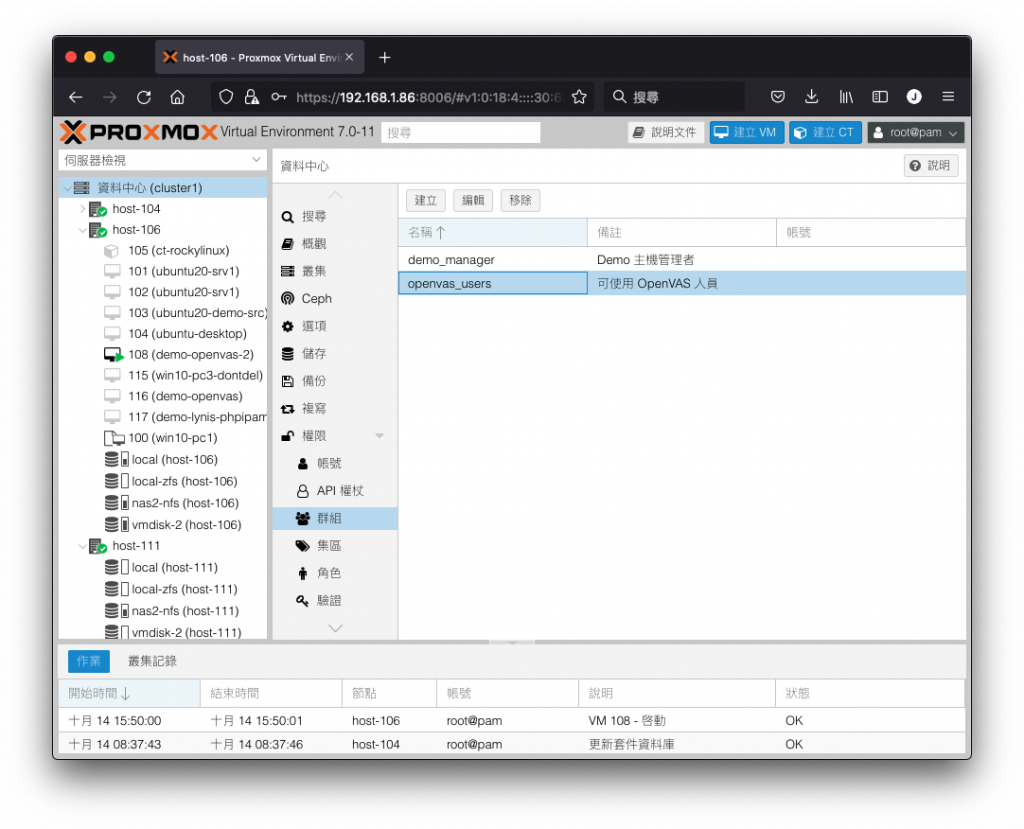The height and width of the screenshot is (829, 1024).
Task: Open 伺服器檢視 view dropdown
Action: point(163,160)
